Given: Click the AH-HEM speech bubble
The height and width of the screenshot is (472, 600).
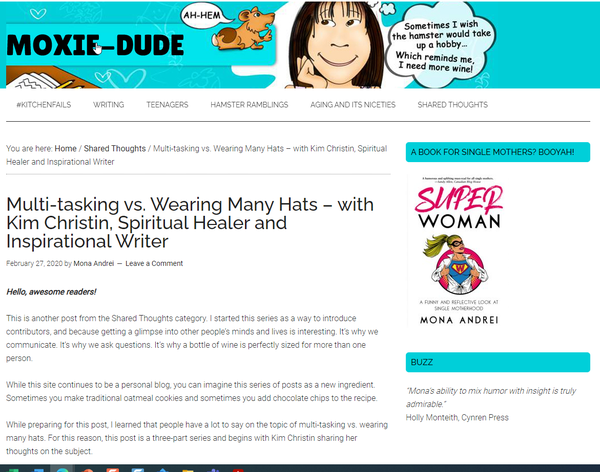Looking at the screenshot, I should (x=204, y=15).
